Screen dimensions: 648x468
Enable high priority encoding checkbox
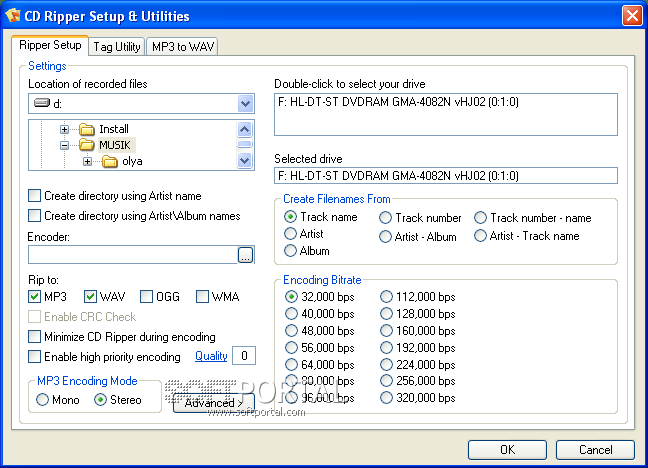34,356
